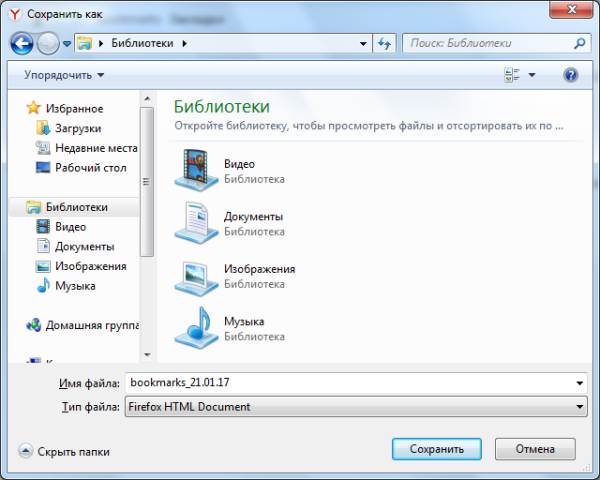The image size is (600, 480).
Task: Click the search magnifier icon
Action: pos(579,44)
